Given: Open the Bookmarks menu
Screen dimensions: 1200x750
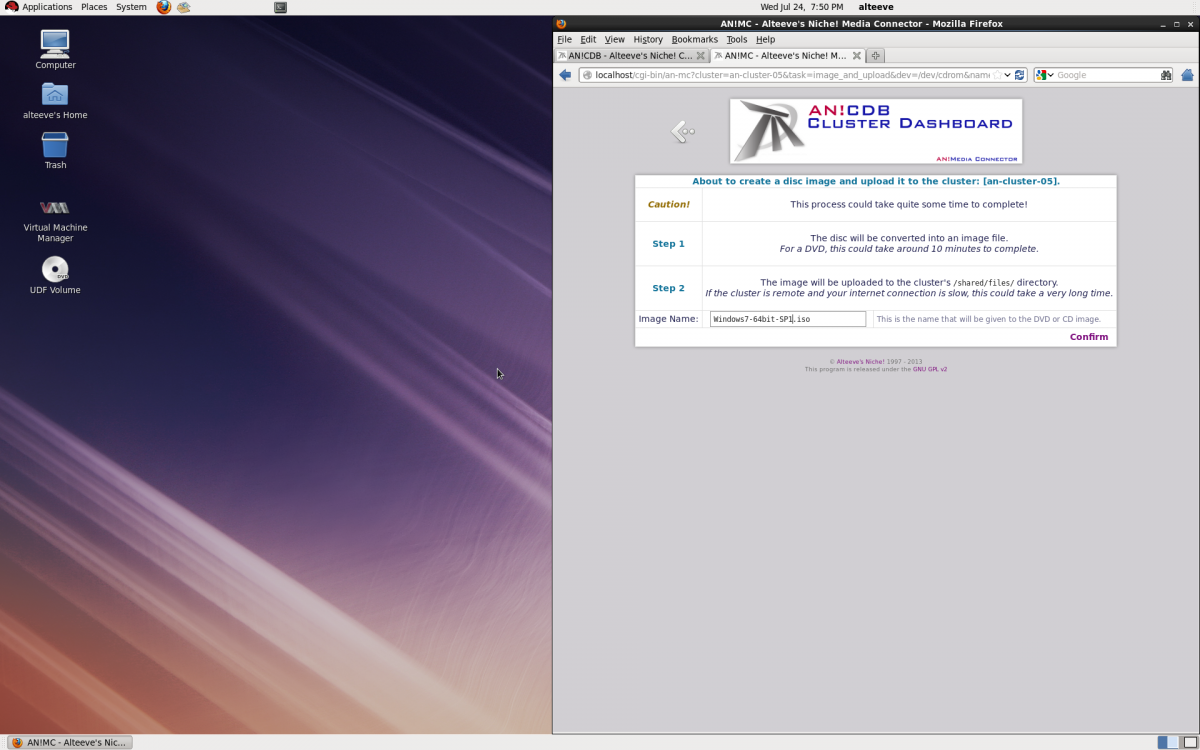Looking at the screenshot, I should (694, 39).
